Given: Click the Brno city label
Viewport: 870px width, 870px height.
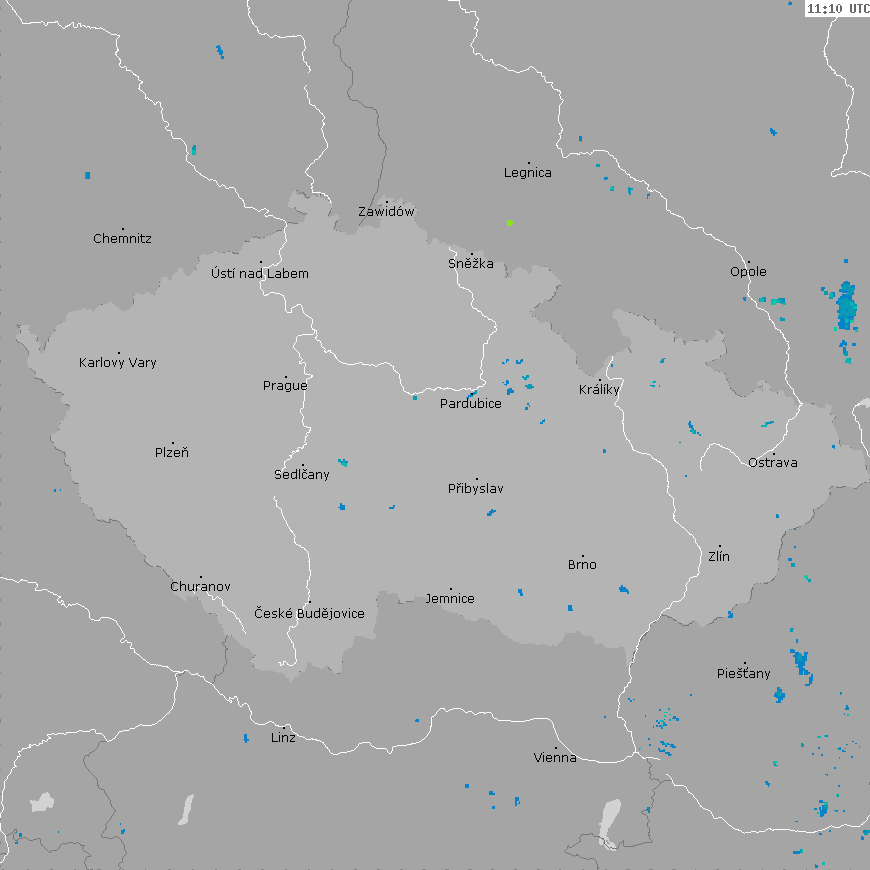Looking at the screenshot, I should click(582, 565).
